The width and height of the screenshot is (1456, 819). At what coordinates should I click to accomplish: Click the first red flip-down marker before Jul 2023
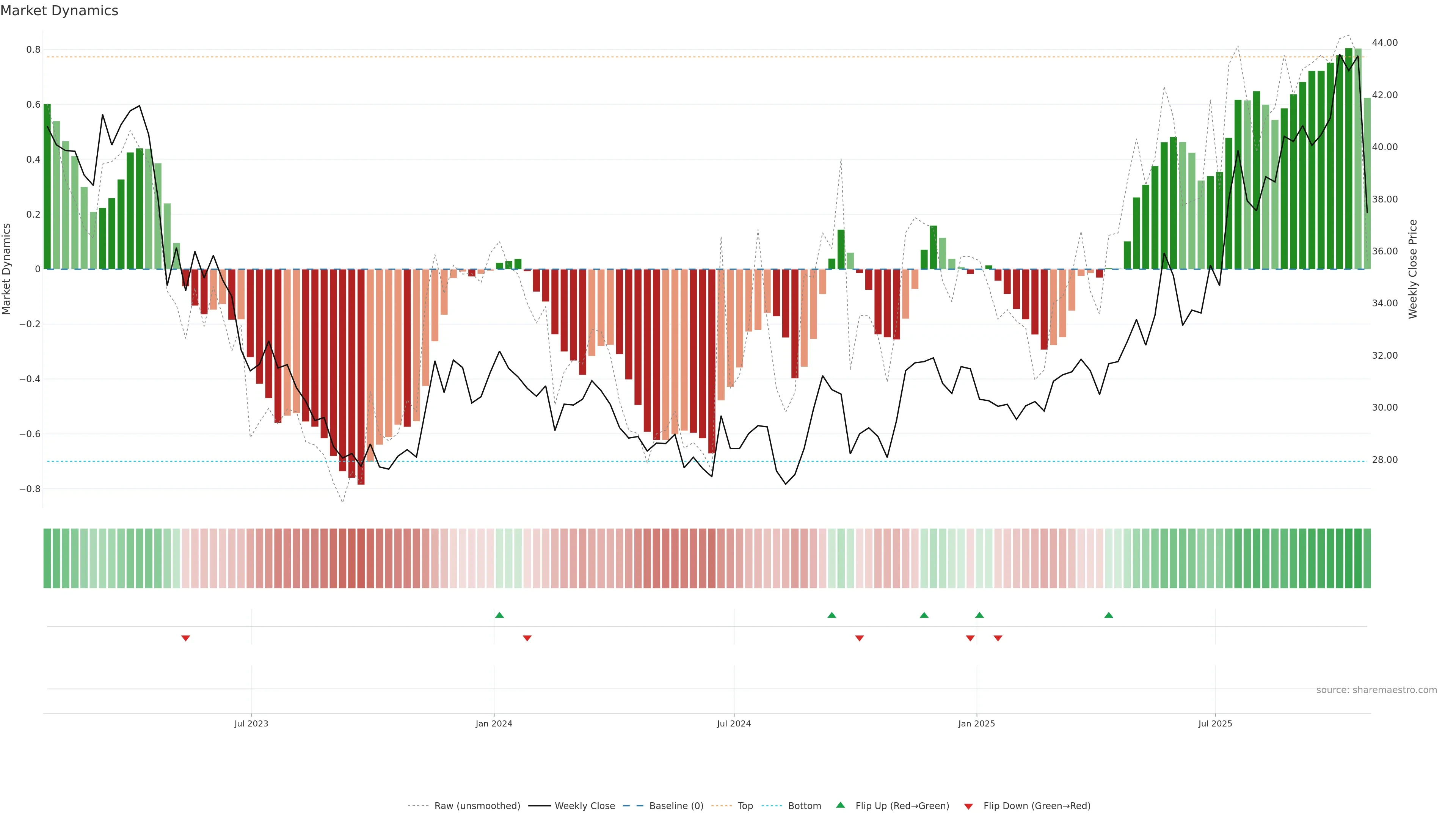point(185,638)
